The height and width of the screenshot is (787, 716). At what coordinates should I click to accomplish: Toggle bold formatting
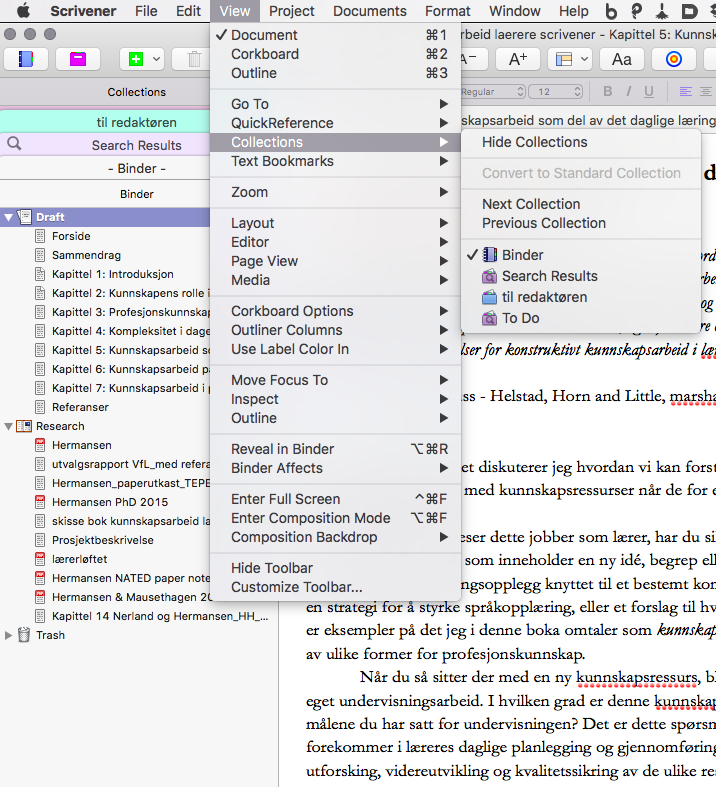608,91
